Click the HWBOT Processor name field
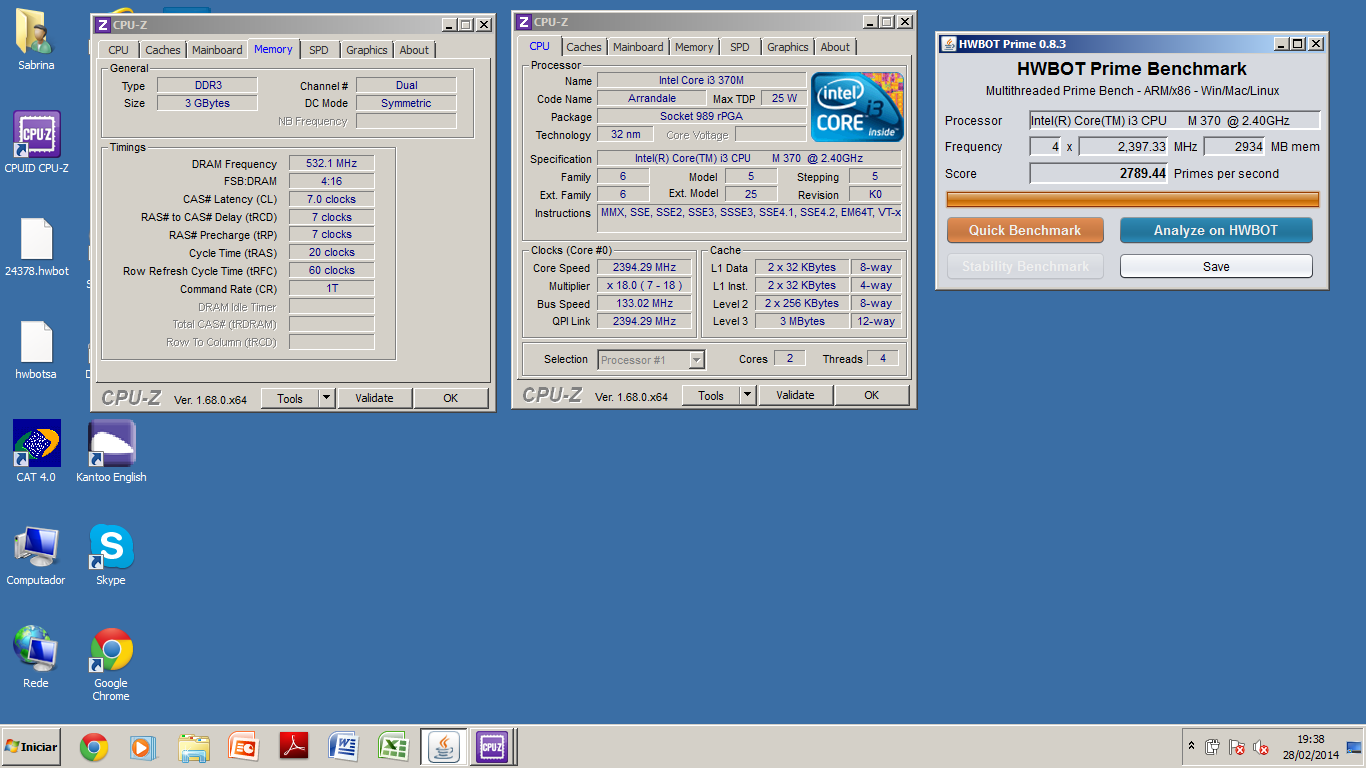 pos(1175,121)
